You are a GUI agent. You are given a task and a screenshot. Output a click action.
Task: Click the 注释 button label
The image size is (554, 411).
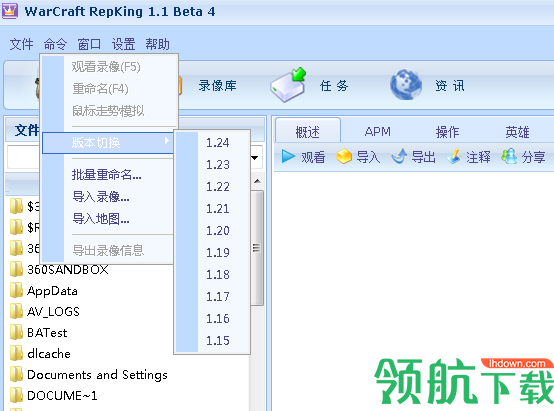pos(478,157)
